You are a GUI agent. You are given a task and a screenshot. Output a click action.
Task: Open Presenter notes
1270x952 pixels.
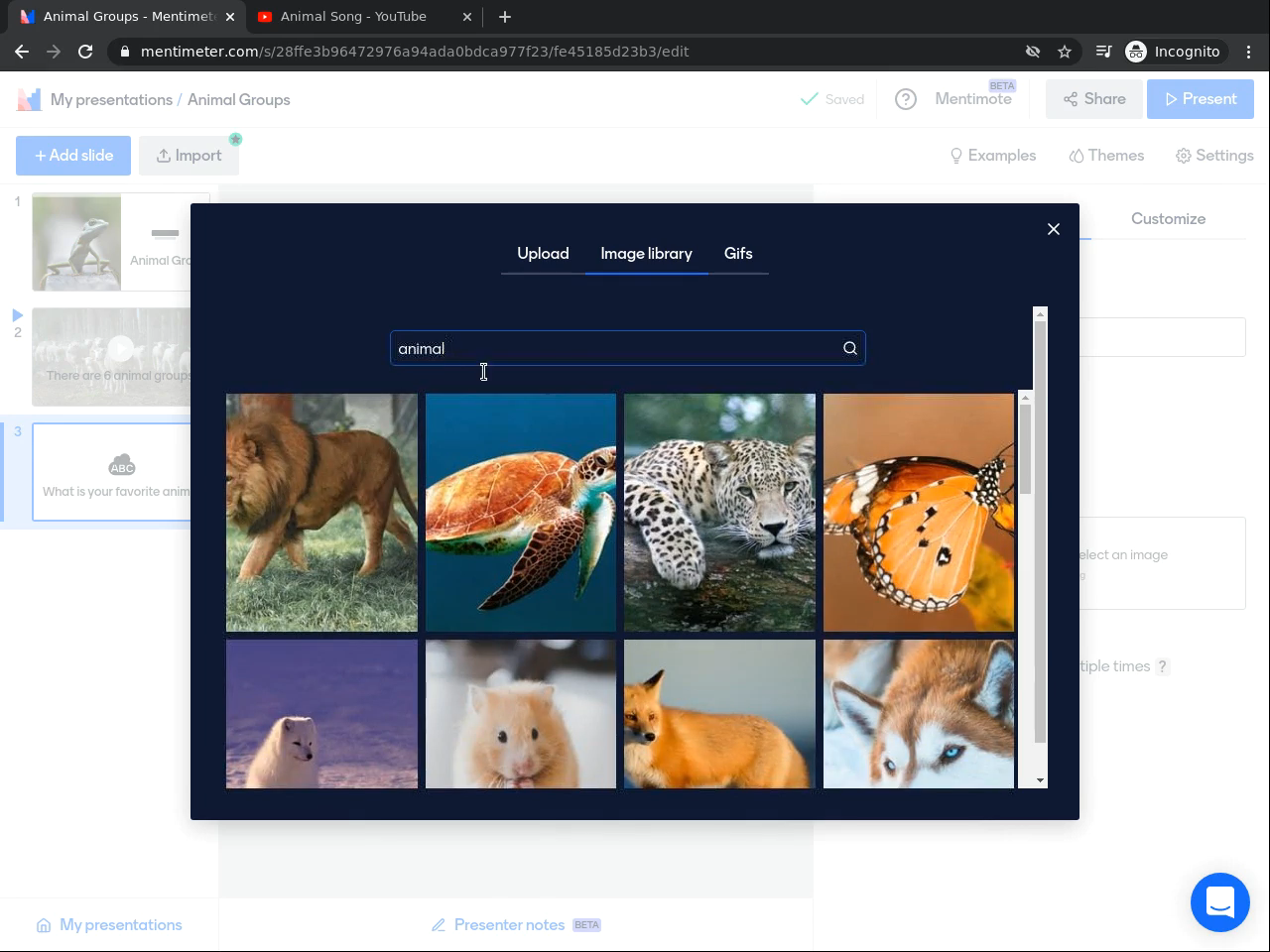516,925
